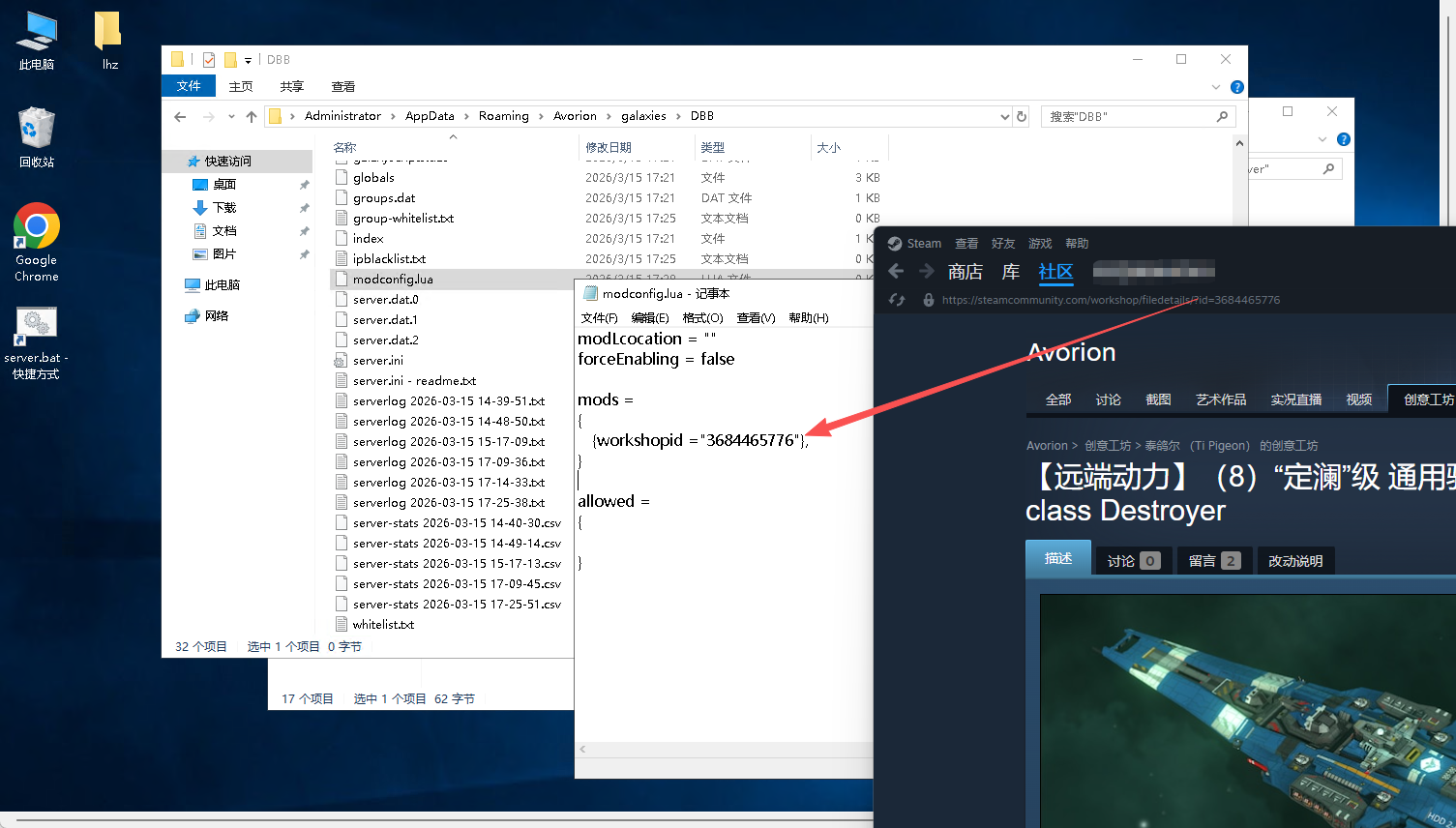Click the Explorer up-directory arrow

(252, 116)
